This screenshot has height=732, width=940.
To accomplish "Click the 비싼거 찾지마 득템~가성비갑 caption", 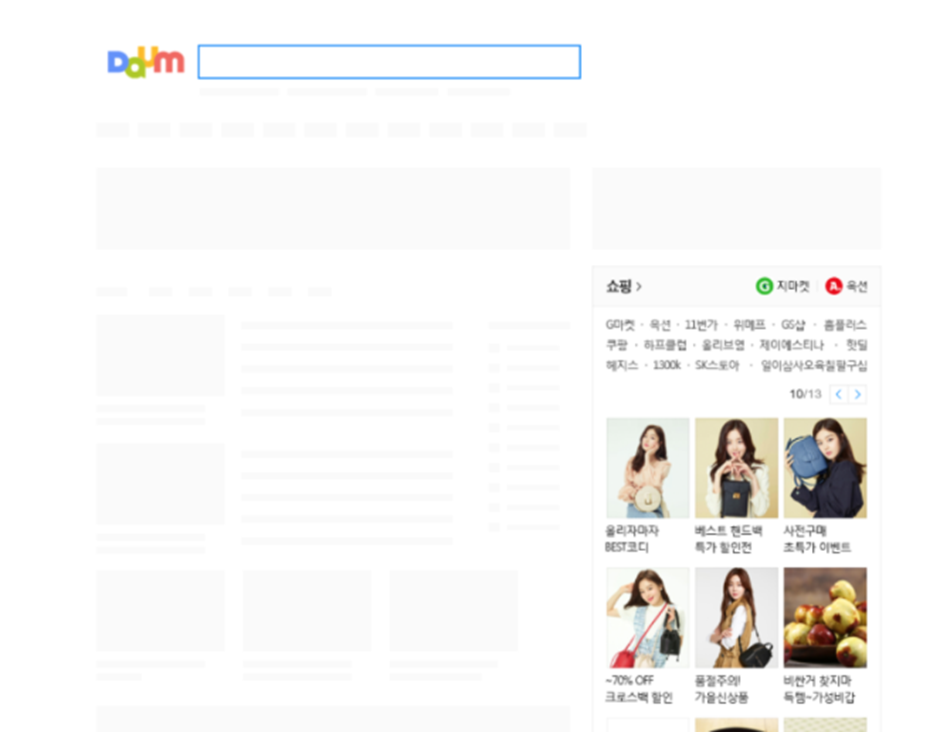I will [820, 689].
